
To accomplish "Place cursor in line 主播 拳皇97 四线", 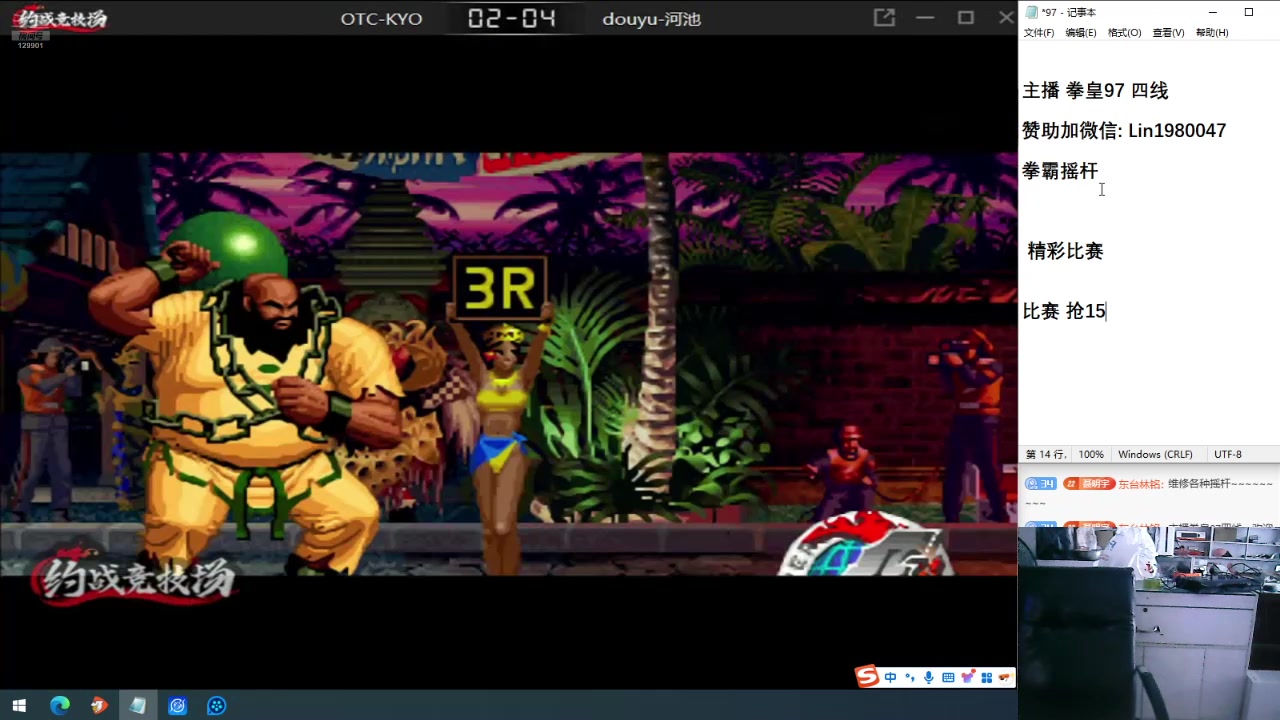I will click(1095, 91).
